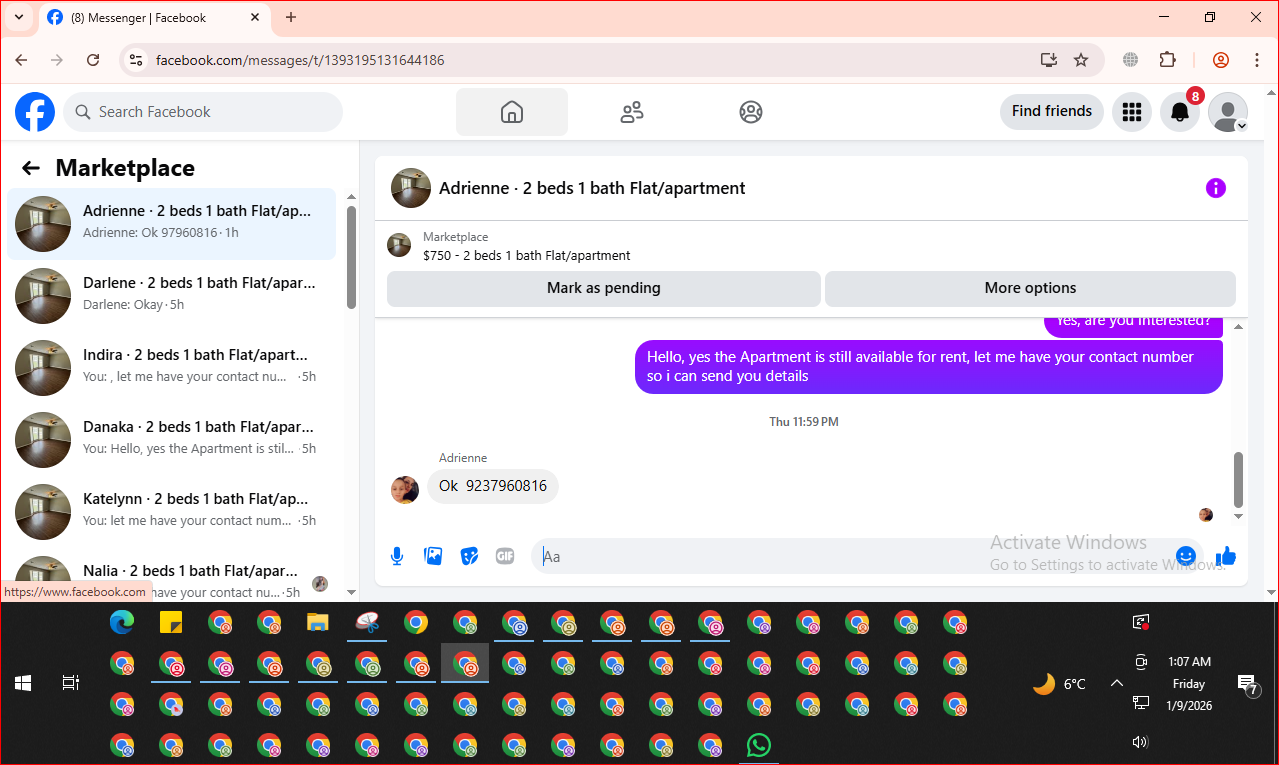1279x765 pixels.
Task: Click Adrienne's avatar beside her message
Action: click(405, 490)
